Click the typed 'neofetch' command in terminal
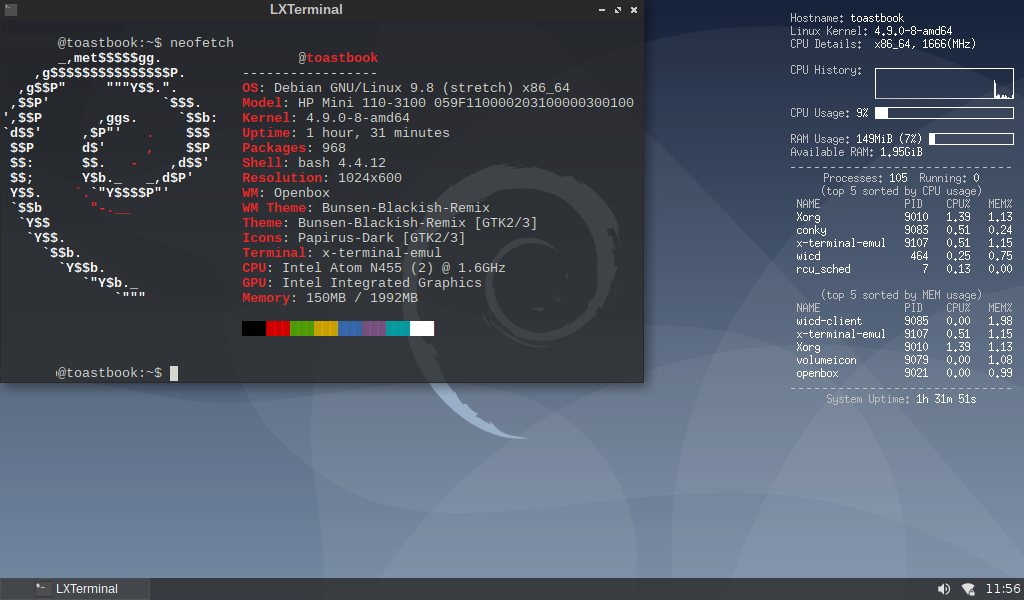1024x600 pixels. click(202, 43)
